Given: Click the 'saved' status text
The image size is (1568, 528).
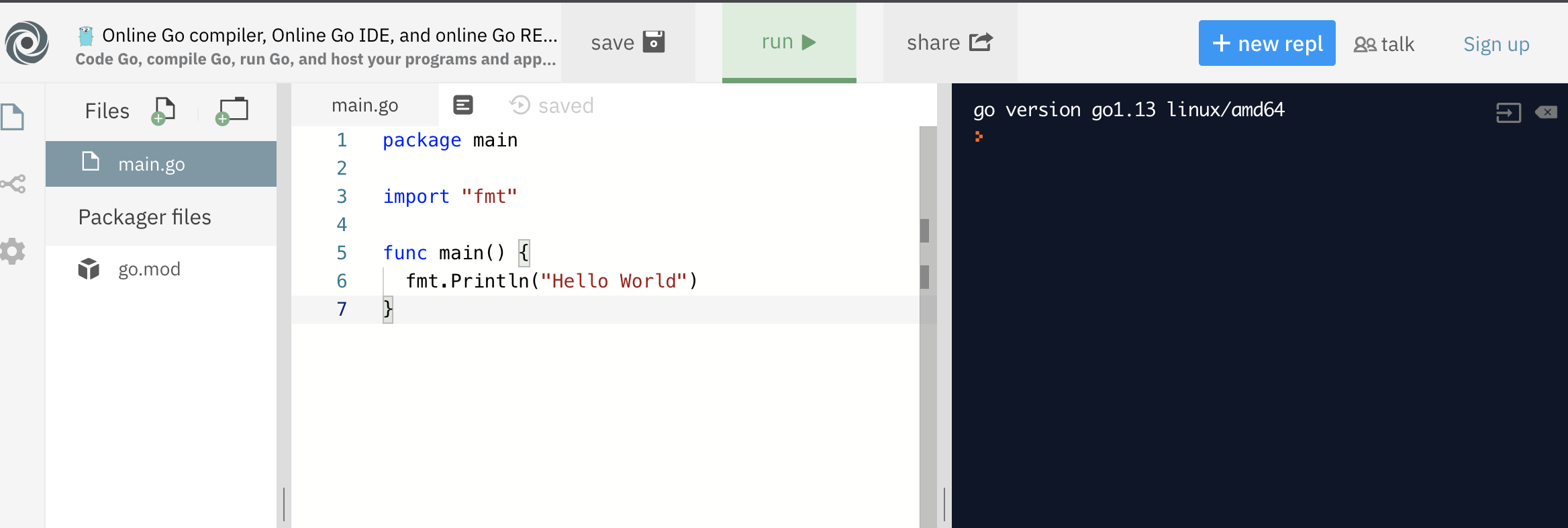Looking at the screenshot, I should (566, 105).
